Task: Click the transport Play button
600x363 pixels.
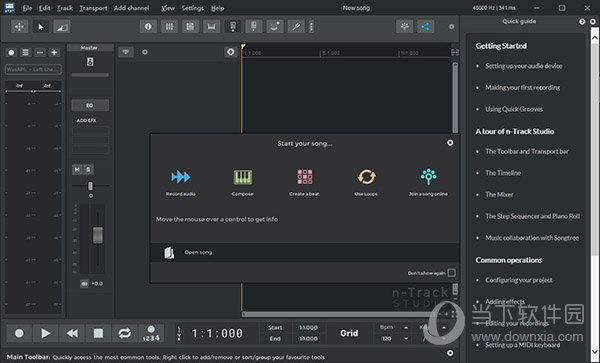Action: [x=46, y=334]
